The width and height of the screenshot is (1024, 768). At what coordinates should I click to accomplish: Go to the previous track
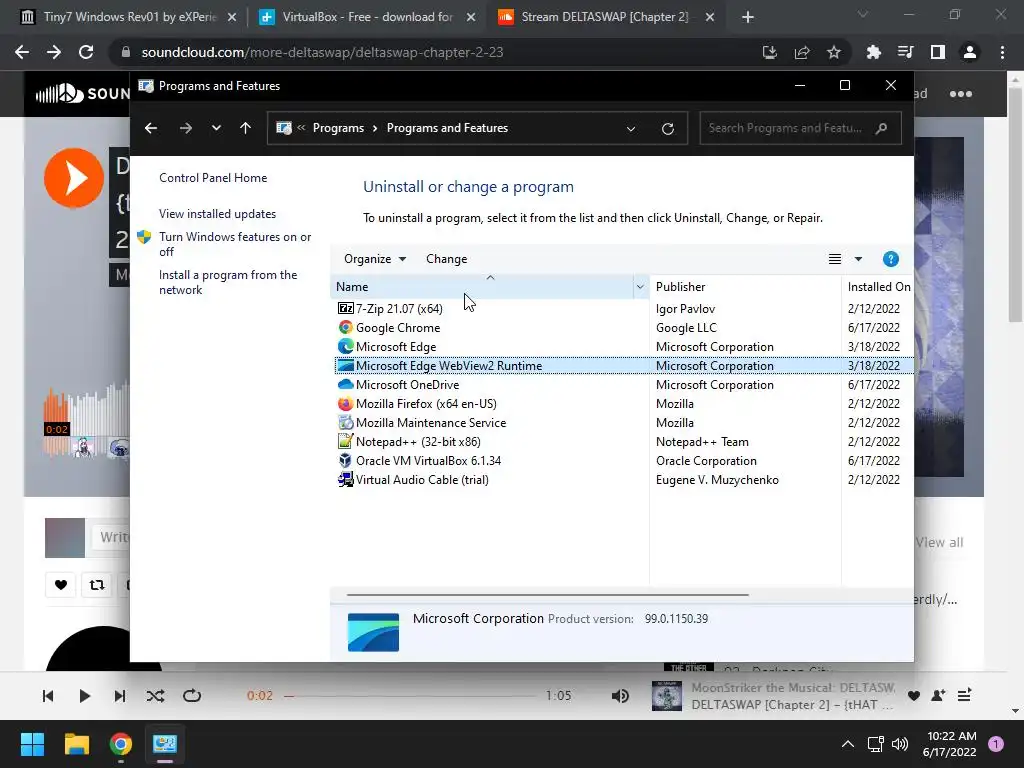(x=48, y=696)
